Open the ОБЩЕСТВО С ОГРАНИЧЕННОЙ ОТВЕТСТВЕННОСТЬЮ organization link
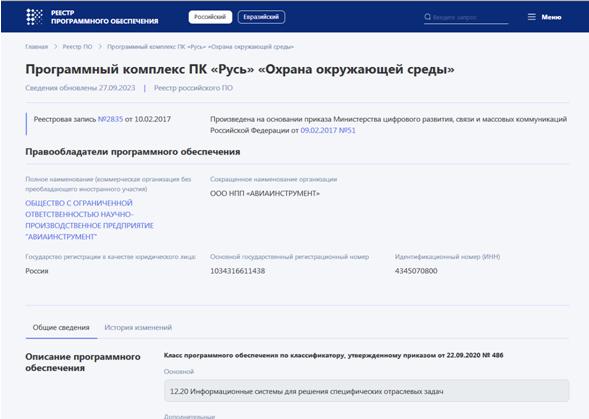Viewport: 589px width, 419px height. 89,220
